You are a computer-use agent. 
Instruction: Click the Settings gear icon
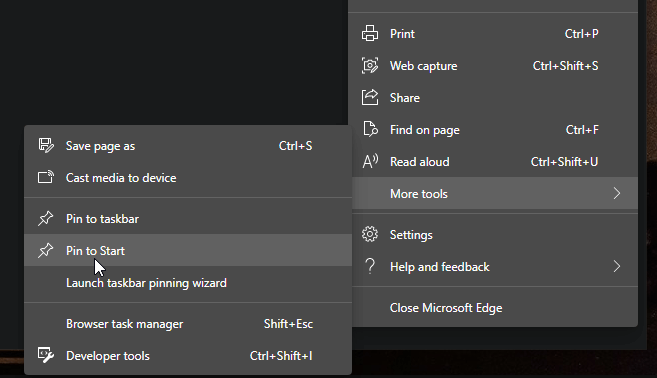tap(370, 235)
